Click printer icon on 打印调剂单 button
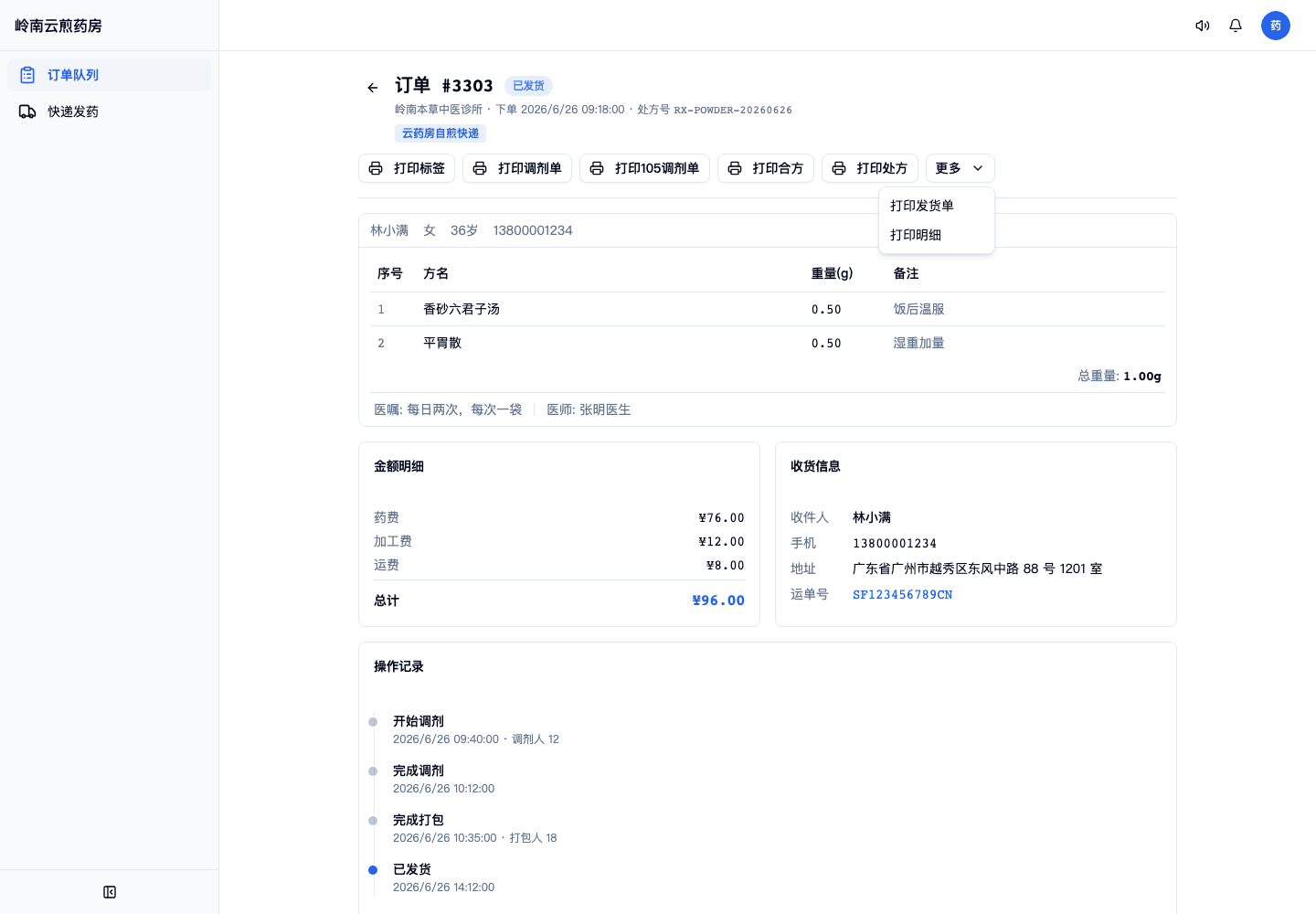 (480, 168)
